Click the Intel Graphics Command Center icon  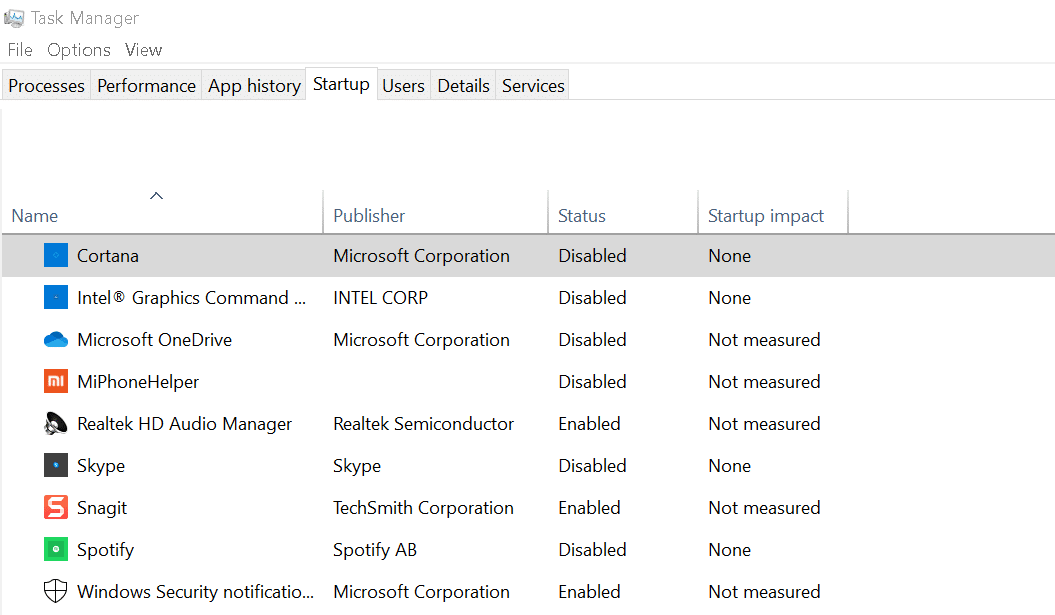[x=56, y=297]
